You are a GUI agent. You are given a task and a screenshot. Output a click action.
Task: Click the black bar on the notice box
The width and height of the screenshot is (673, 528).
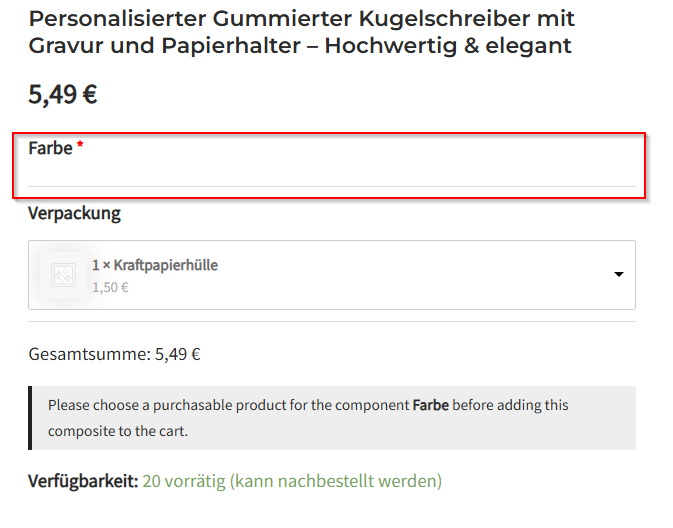click(30, 418)
